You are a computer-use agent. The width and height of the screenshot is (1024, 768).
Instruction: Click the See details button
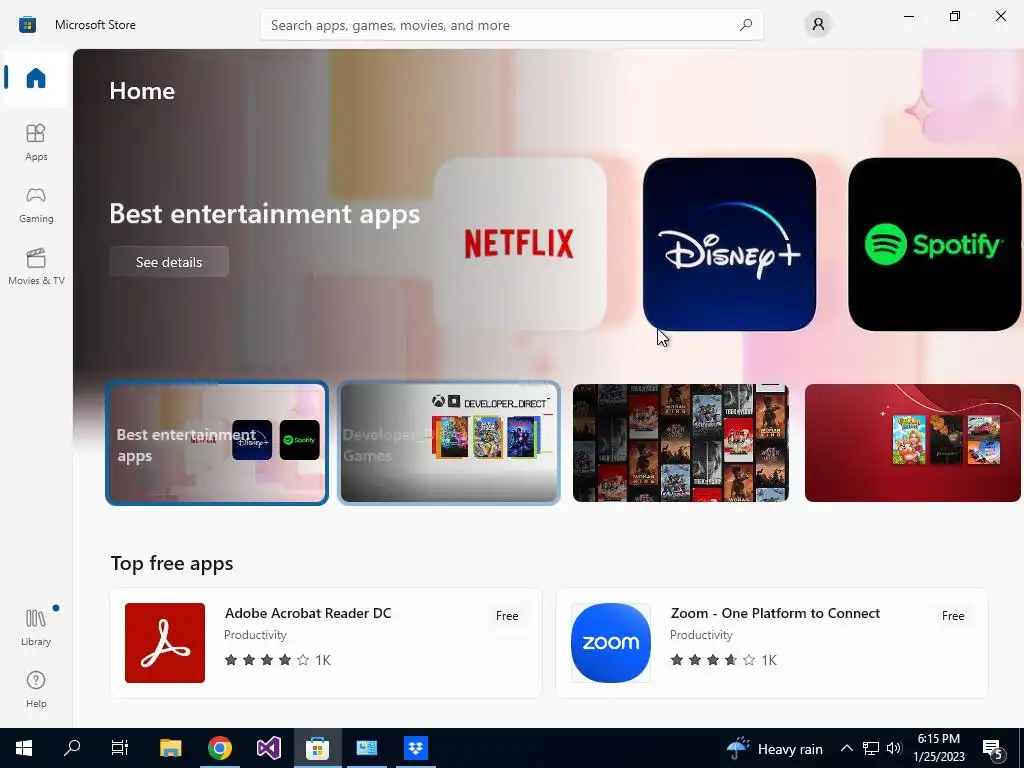pos(169,262)
